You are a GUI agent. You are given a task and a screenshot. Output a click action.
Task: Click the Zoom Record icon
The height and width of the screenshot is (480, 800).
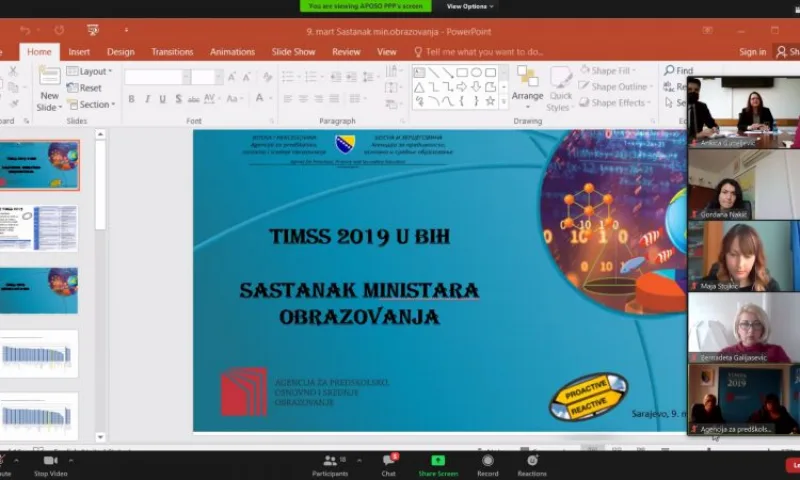(x=487, y=461)
